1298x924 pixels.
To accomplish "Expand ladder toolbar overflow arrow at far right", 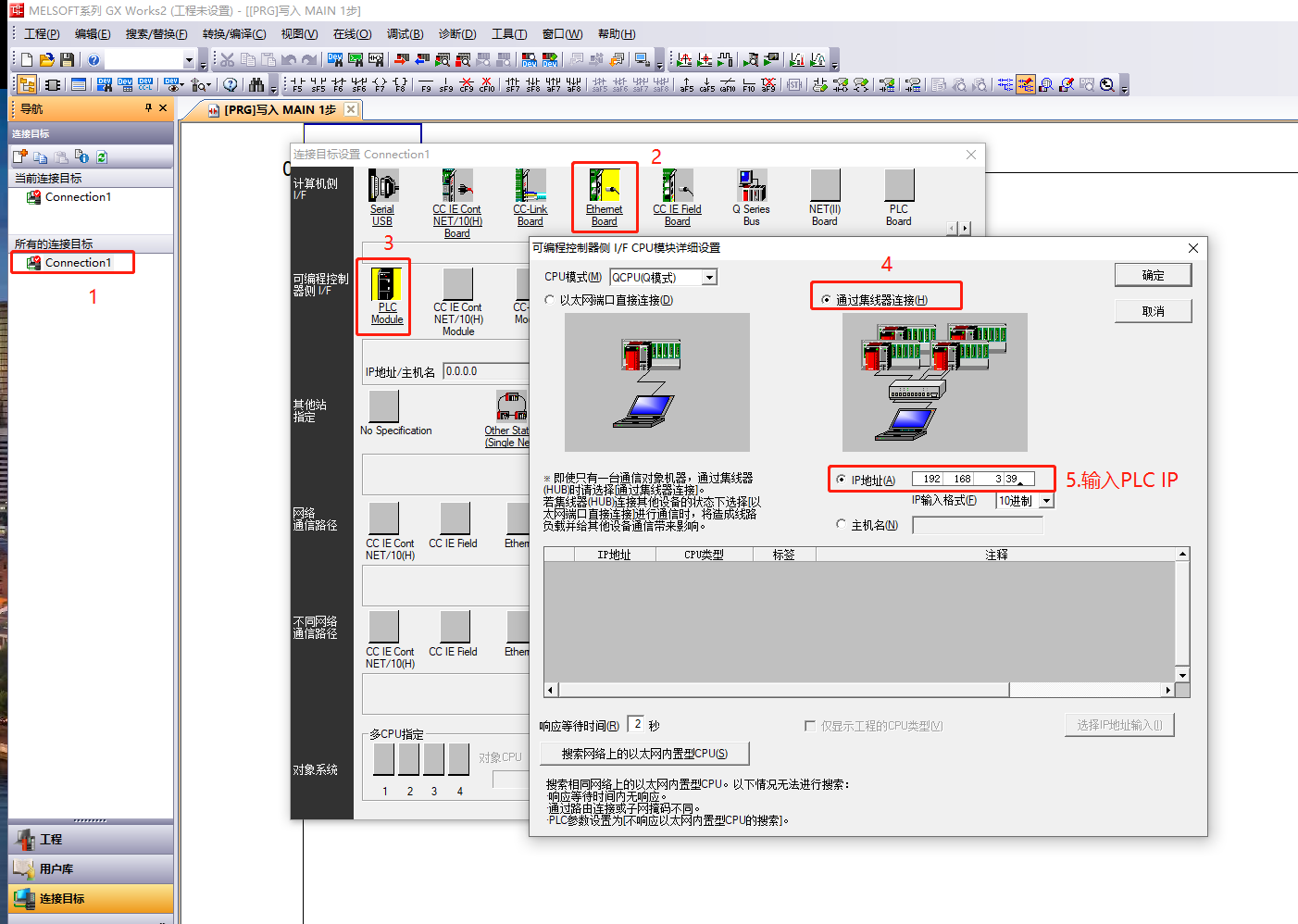I will (1125, 88).
